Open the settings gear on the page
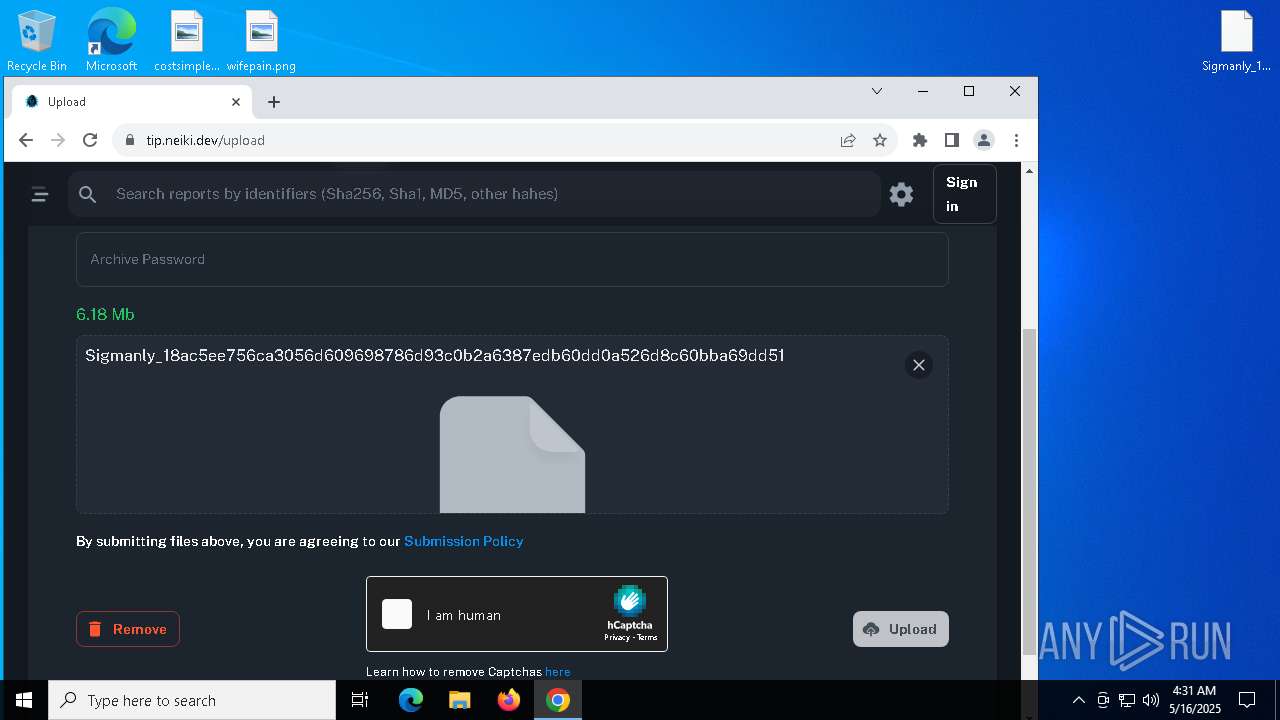This screenshot has width=1280, height=720. coord(901,194)
